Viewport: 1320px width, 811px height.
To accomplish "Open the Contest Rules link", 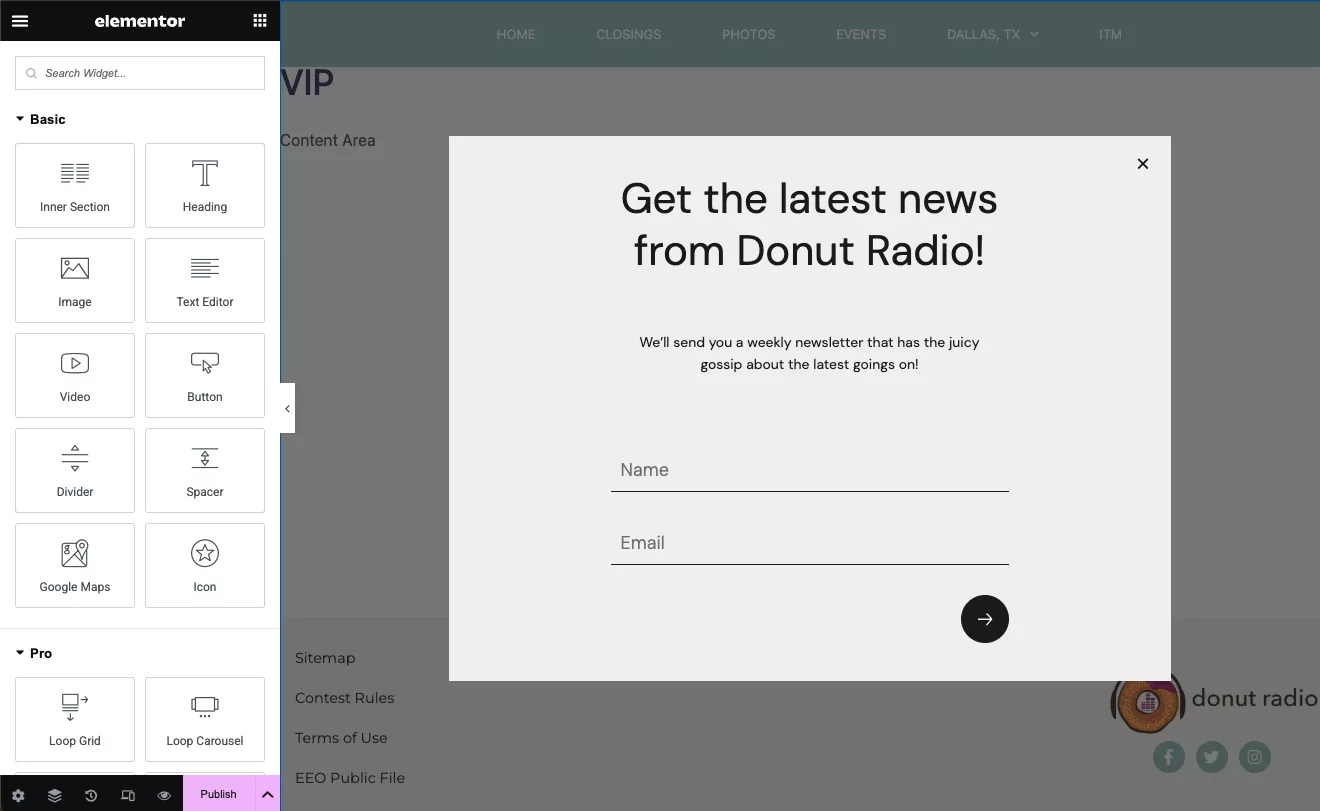I will (345, 698).
